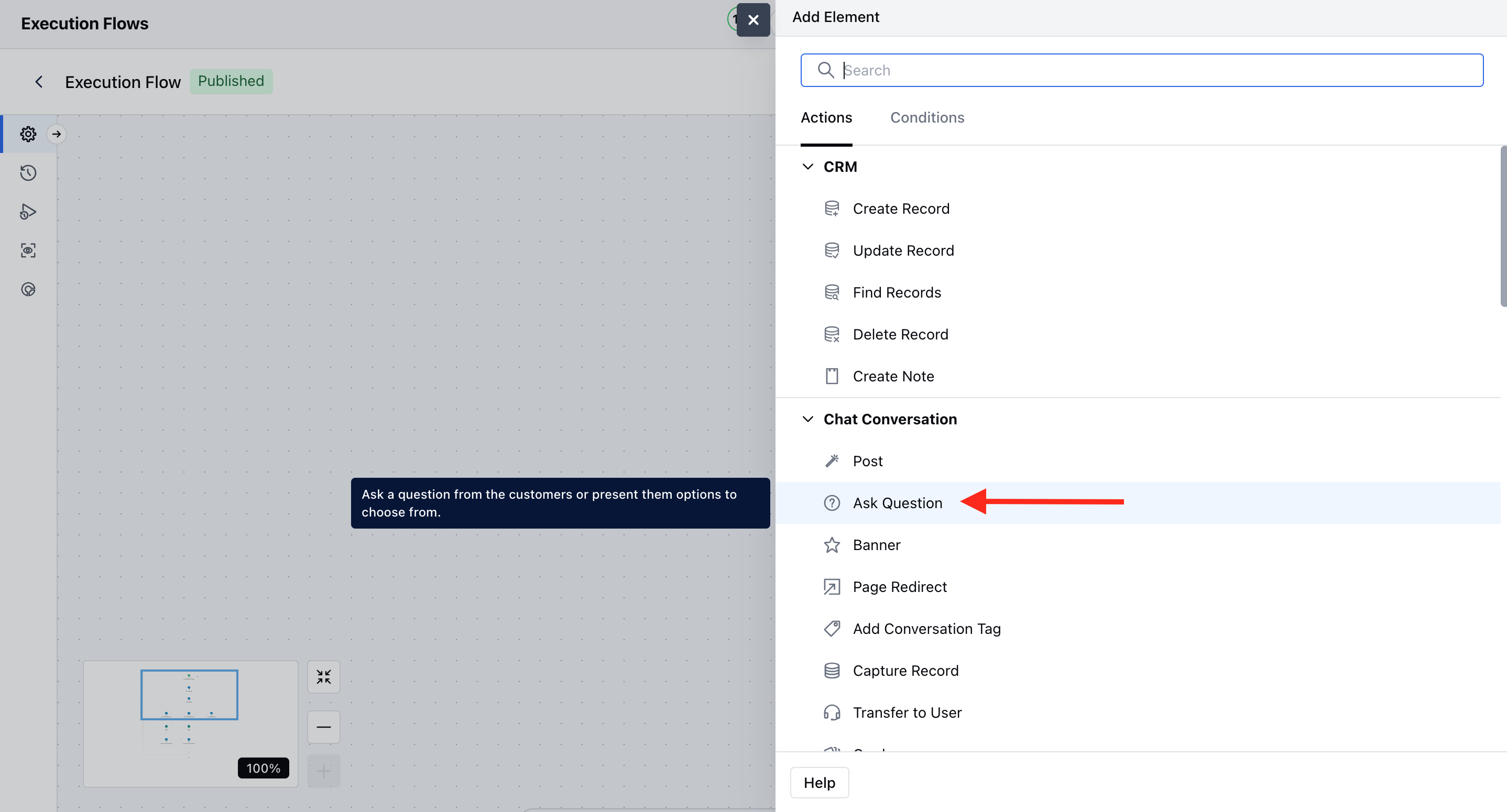Collapse the Chat Conversation section
The width and height of the screenshot is (1507, 812).
808,420
